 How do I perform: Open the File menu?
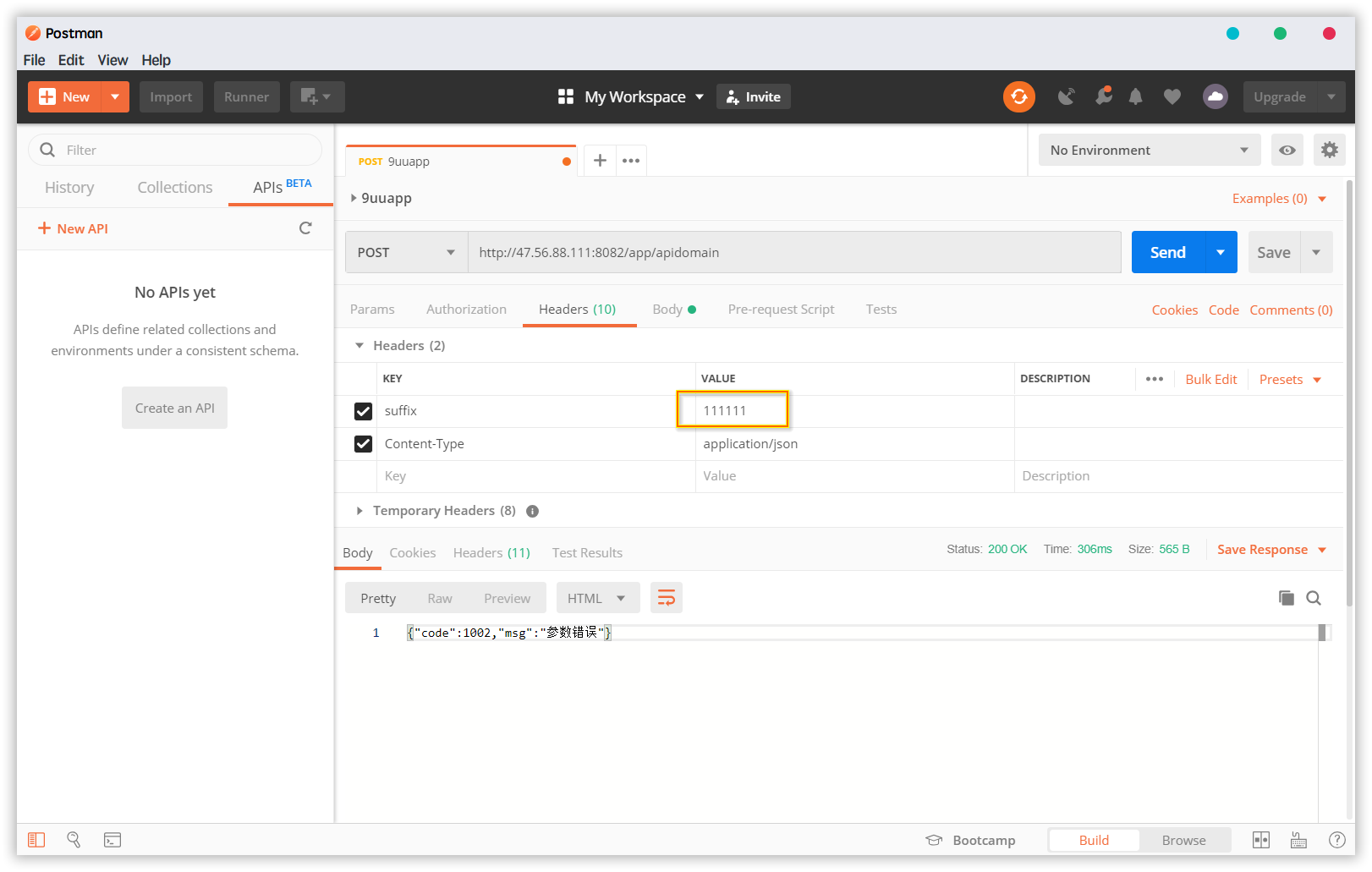(35, 60)
